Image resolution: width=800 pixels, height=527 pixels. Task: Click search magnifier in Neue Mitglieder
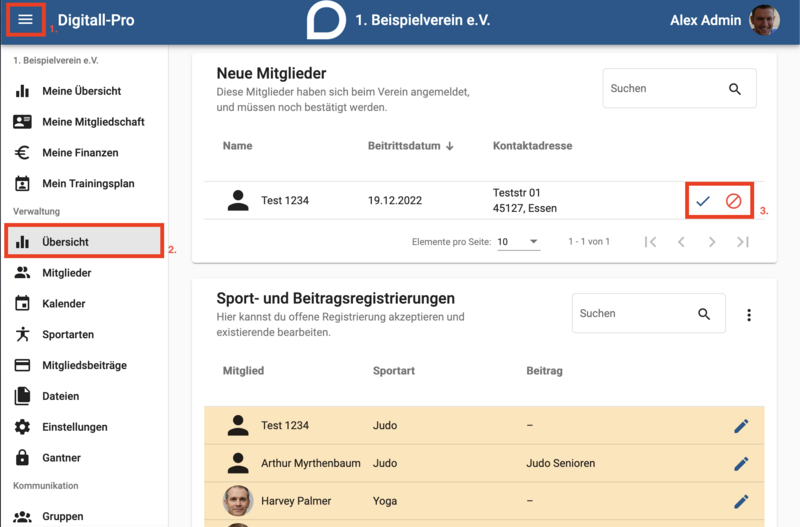(735, 89)
